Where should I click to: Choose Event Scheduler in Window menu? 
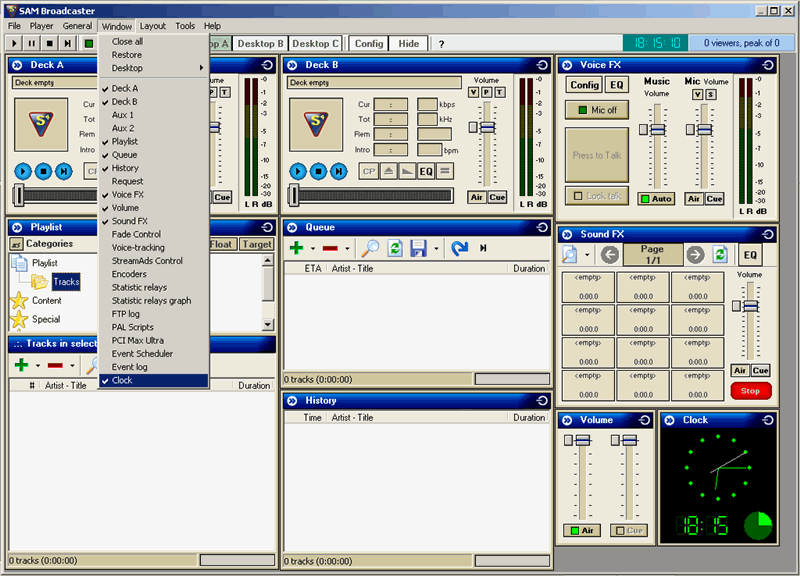click(x=154, y=354)
